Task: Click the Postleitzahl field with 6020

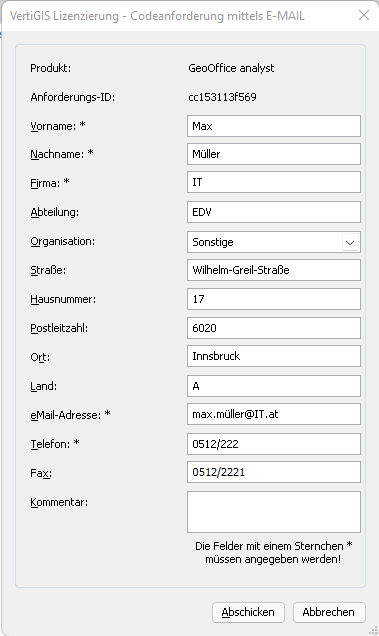Action: pos(274,328)
